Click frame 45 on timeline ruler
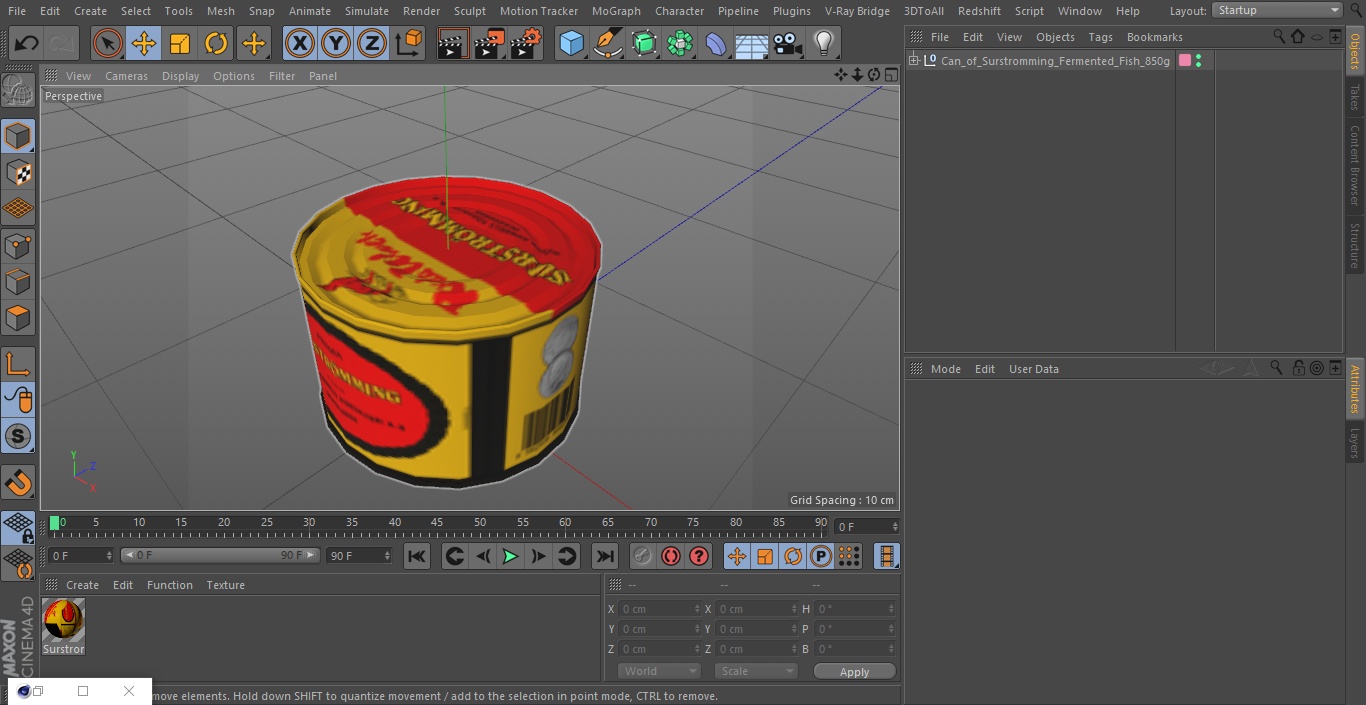 (437, 522)
